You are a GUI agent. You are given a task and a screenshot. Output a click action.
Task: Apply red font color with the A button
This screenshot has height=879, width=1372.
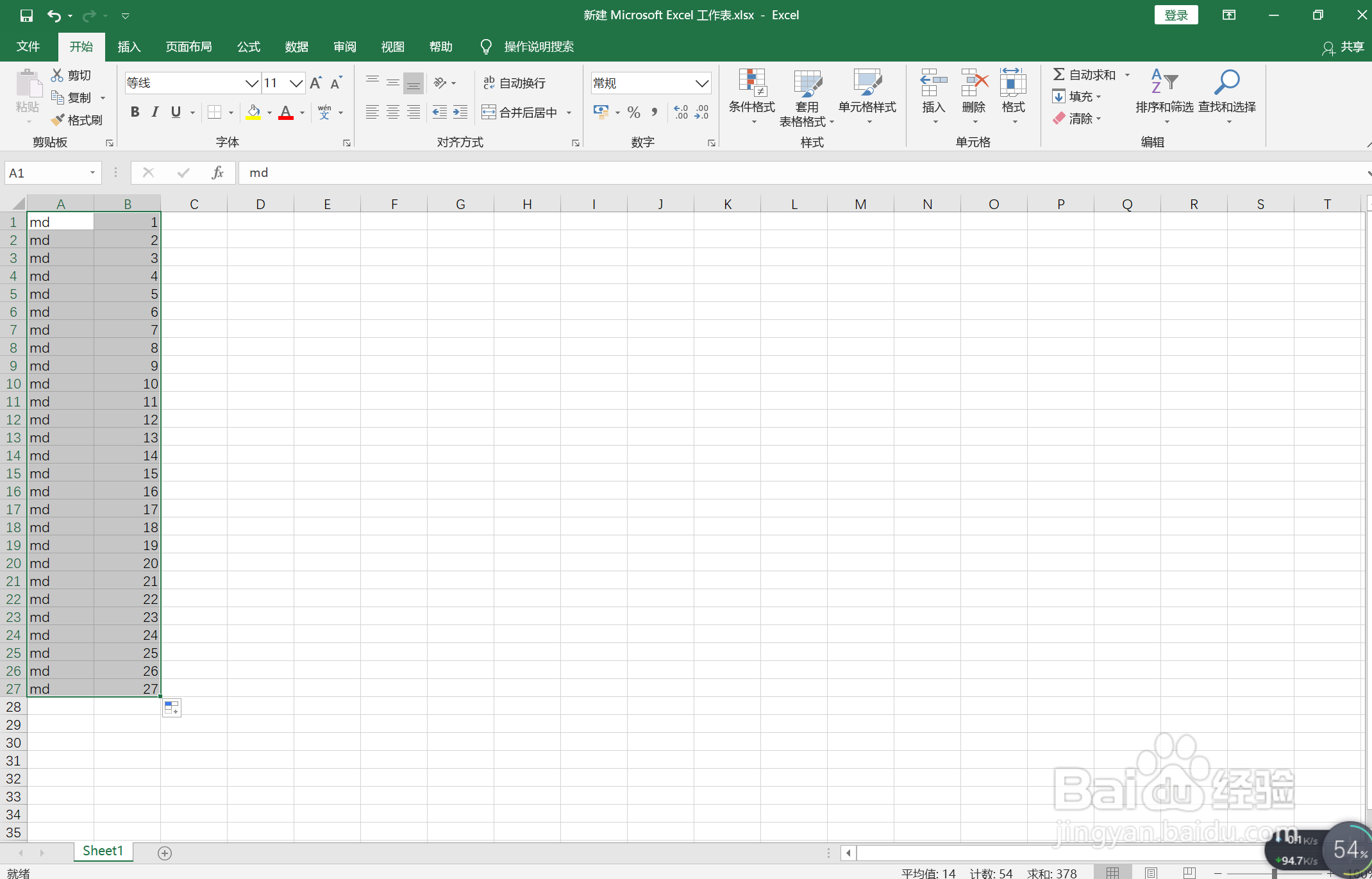tap(286, 112)
